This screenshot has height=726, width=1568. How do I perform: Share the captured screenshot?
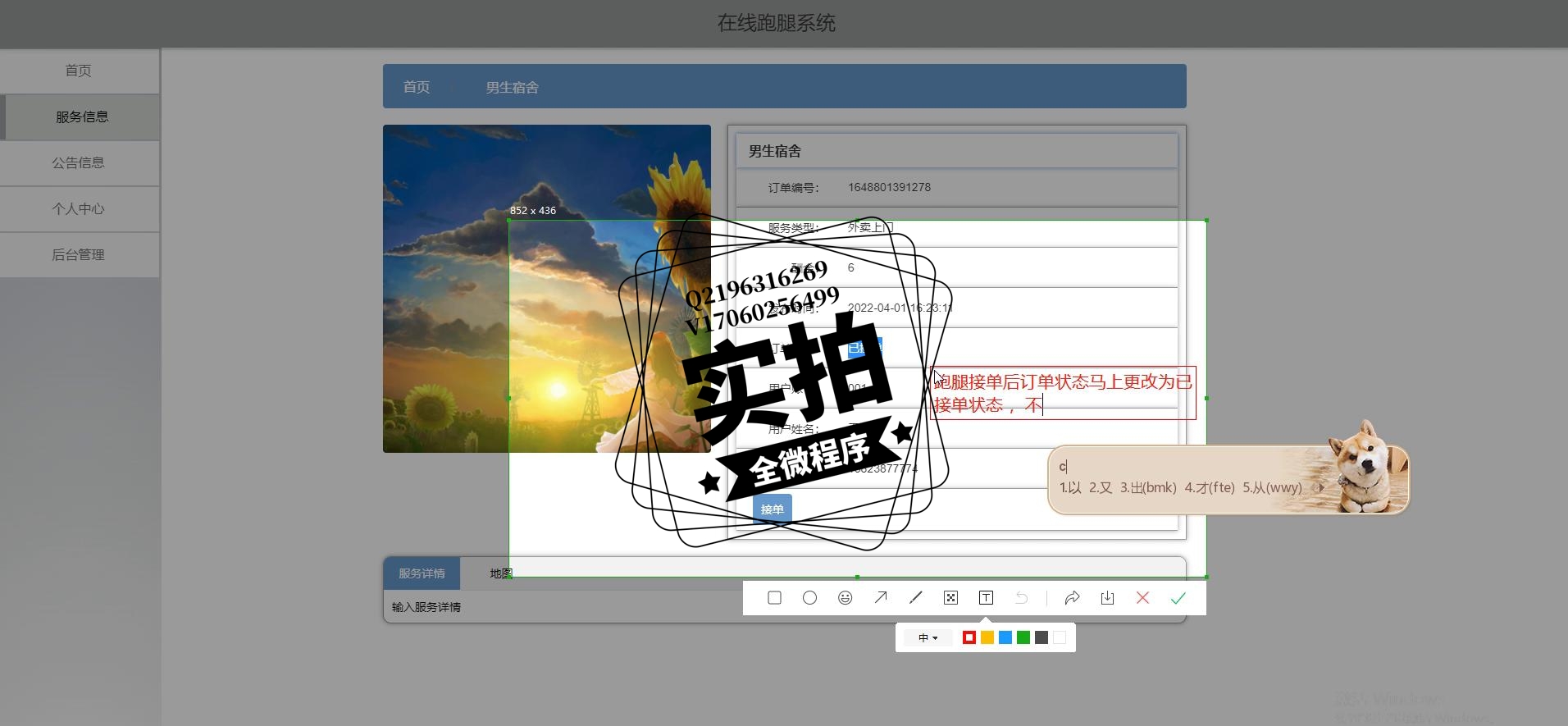(x=1072, y=598)
